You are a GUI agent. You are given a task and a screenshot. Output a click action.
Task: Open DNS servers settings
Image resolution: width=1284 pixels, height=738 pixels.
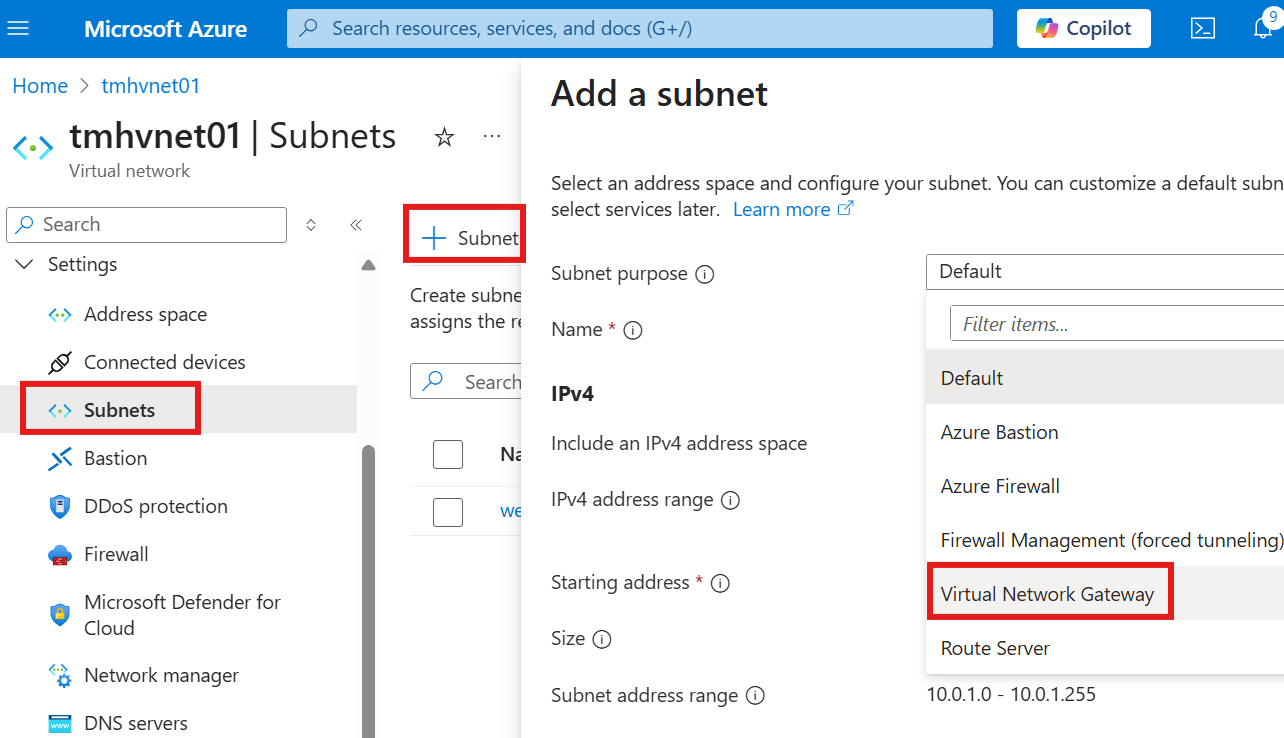pyautogui.click(x=135, y=723)
